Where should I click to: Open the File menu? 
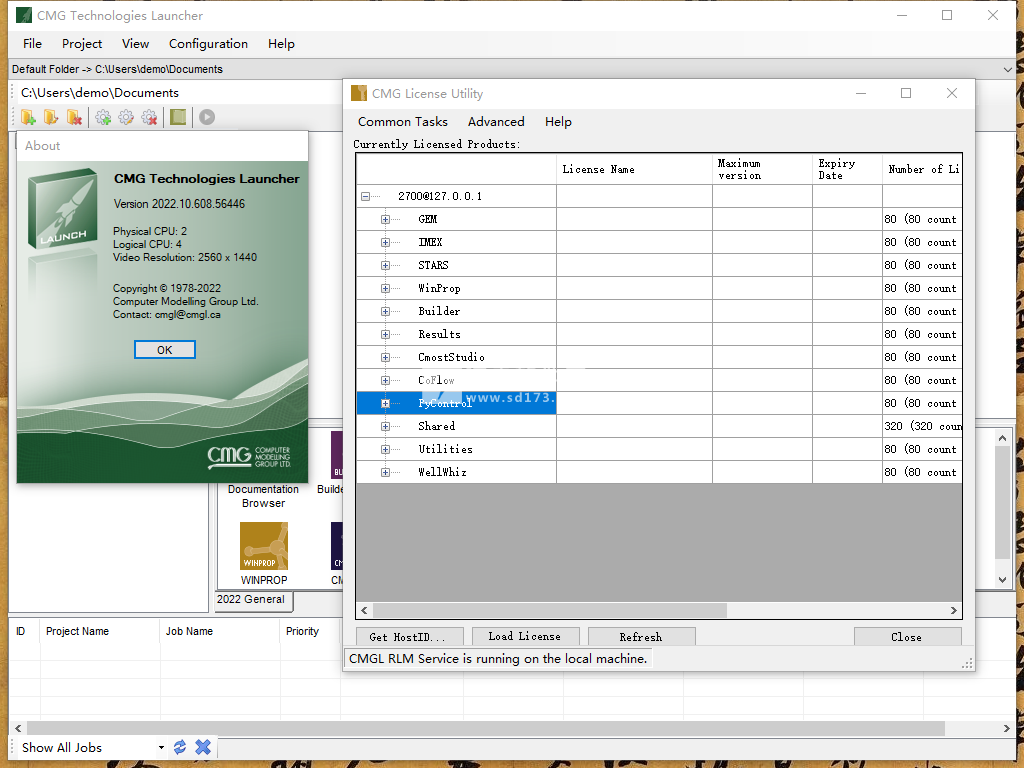click(32, 44)
